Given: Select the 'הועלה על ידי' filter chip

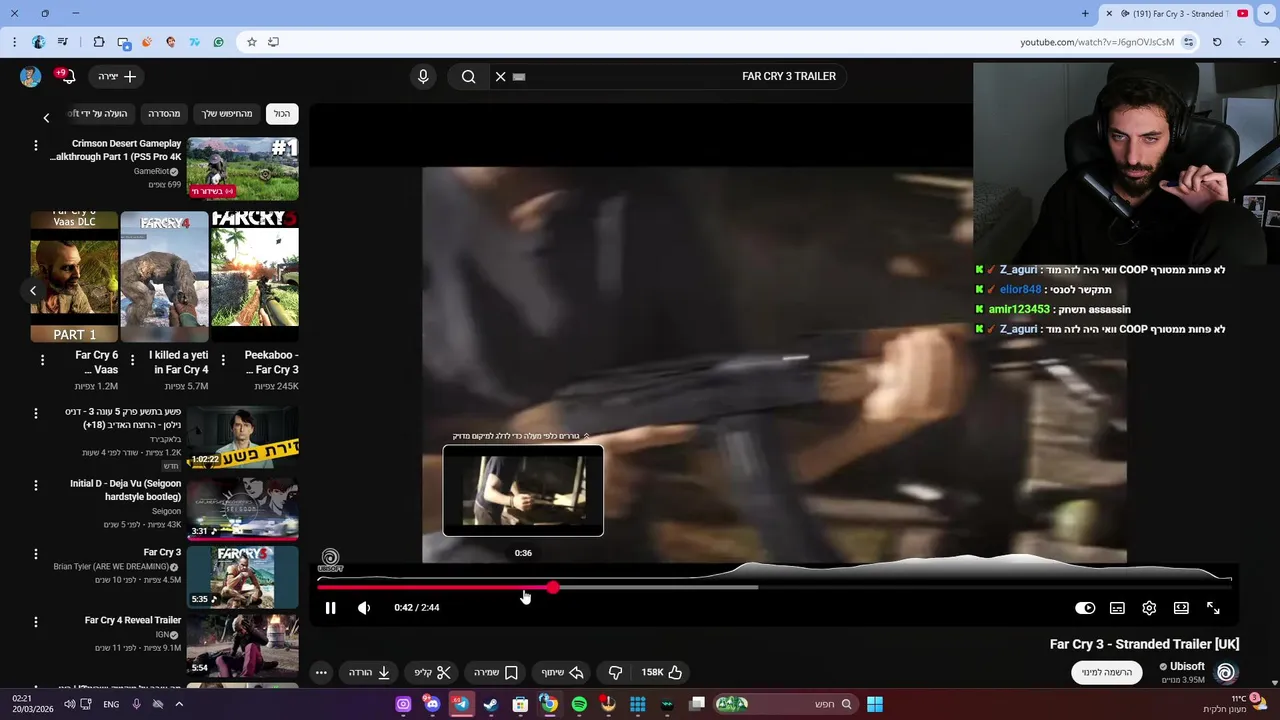Looking at the screenshot, I should 100,114.
